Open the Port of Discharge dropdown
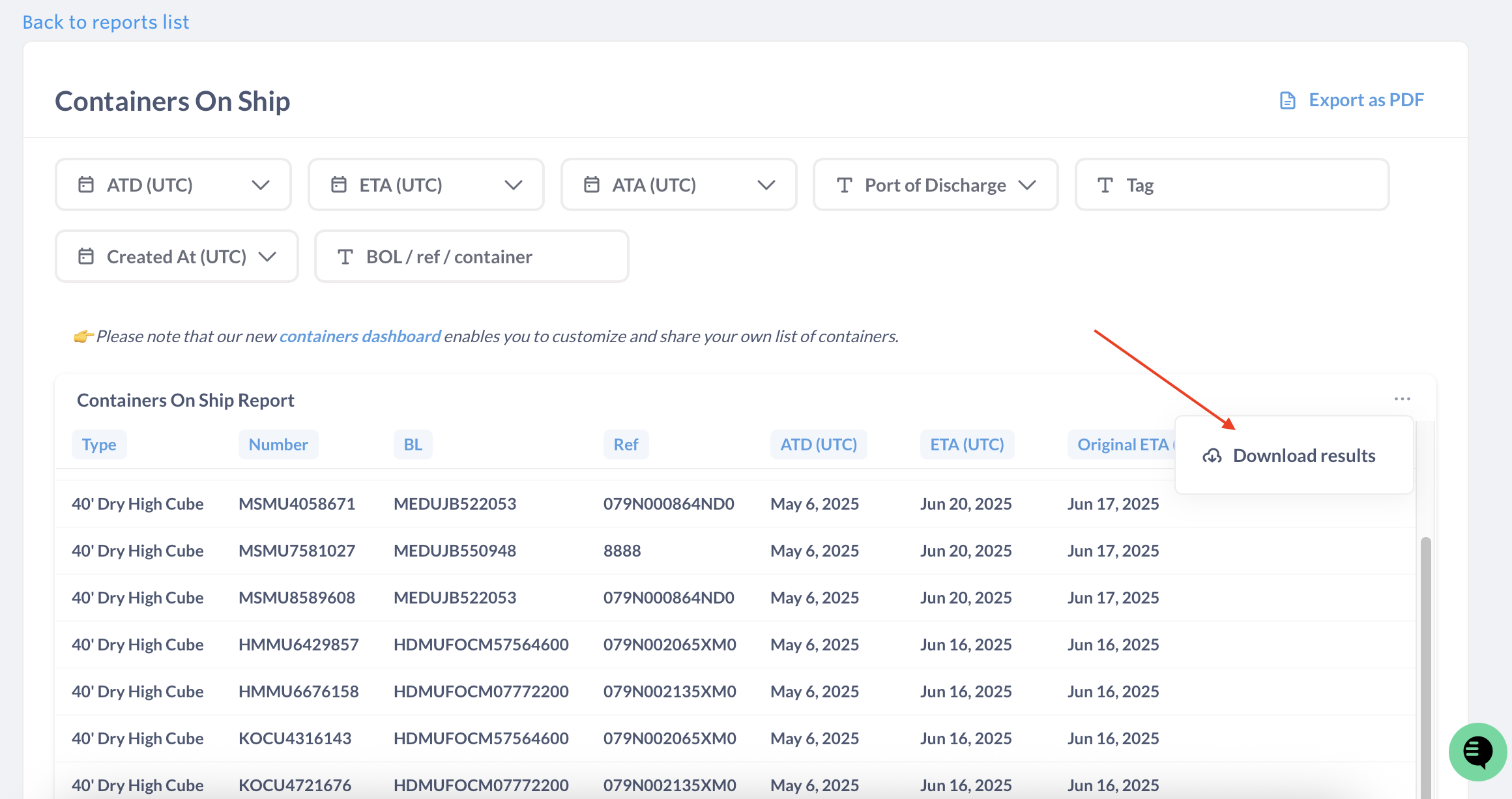 coord(1026,185)
